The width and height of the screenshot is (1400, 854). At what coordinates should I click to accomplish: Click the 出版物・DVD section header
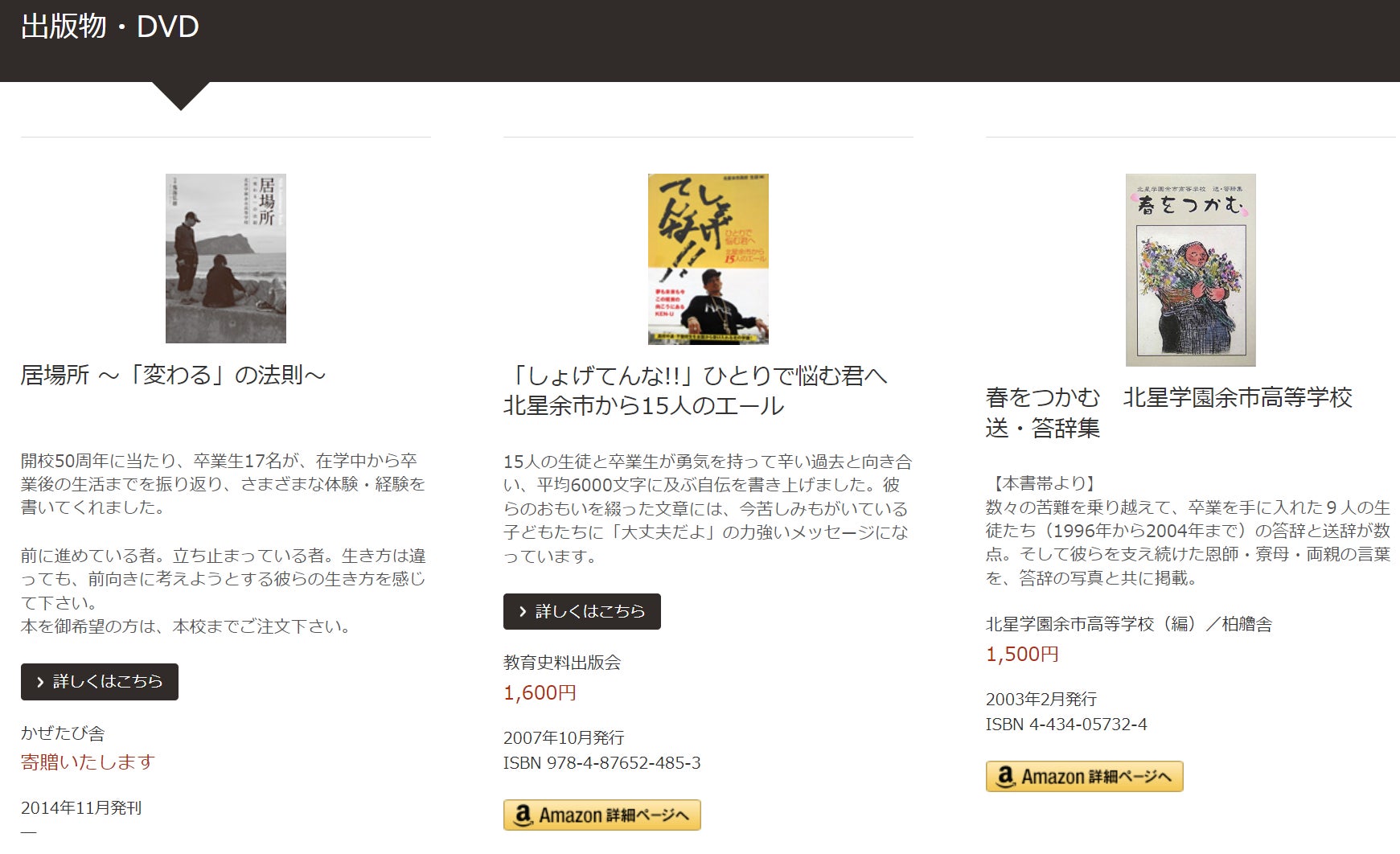(110, 27)
